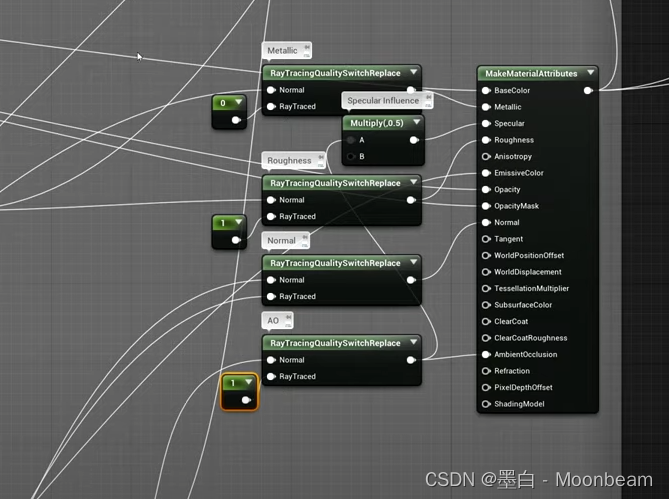669x499 pixels.
Task: Click the Multiply node output pin
Action: pyautogui.click(x=414, y=140)
